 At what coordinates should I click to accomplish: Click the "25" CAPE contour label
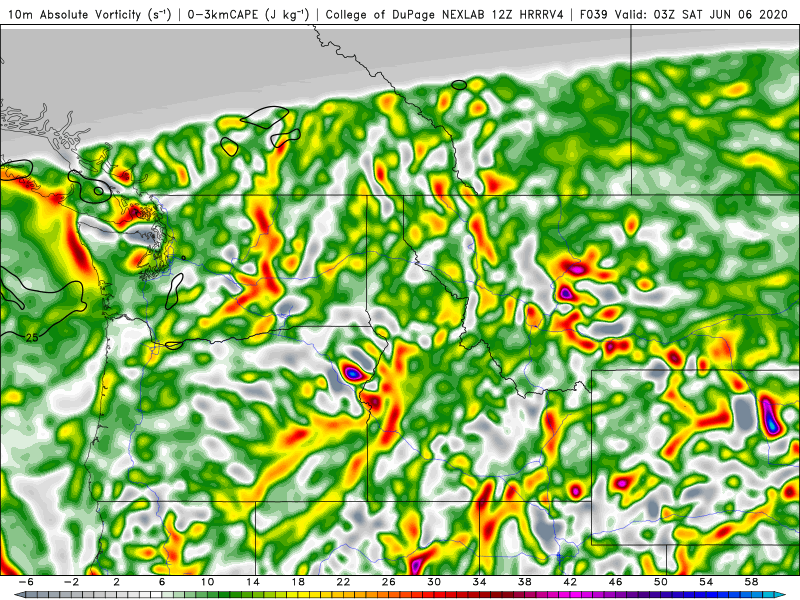(x=32, y=337)
